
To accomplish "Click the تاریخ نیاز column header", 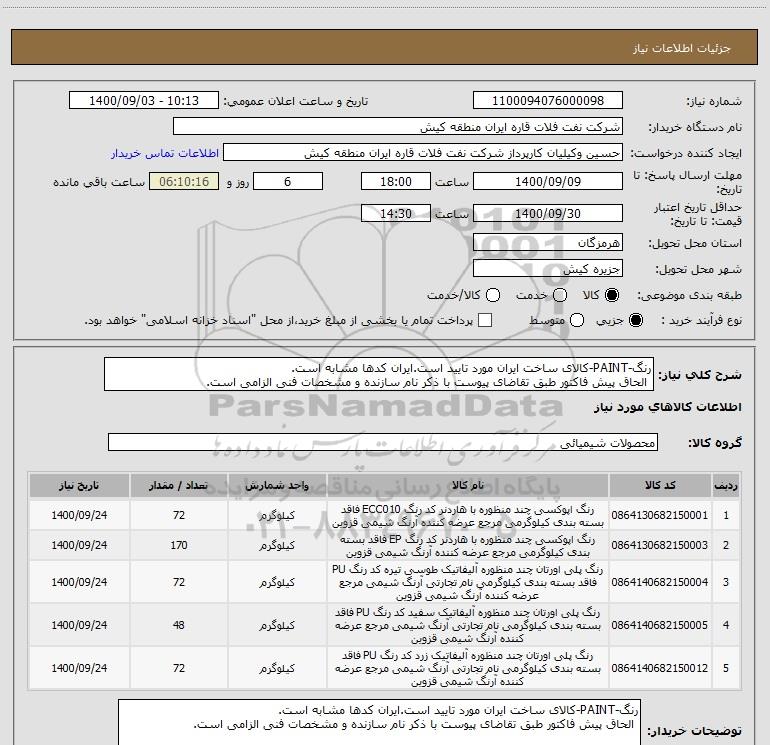I will click(79, 486).
